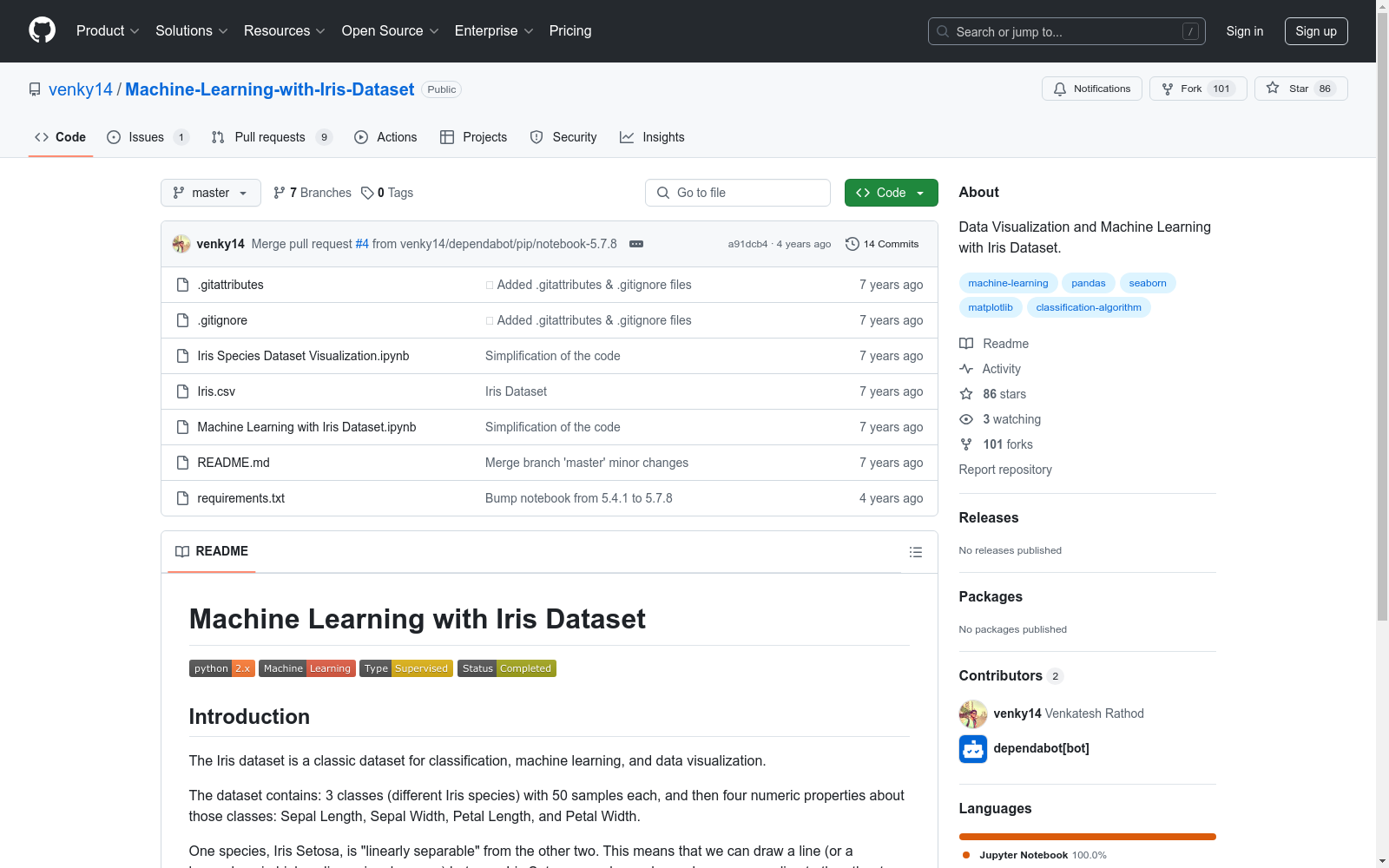Click the file icon next to .gitattributes
The width and height of the screenshot is (1389, 868).
click(182, 285)
